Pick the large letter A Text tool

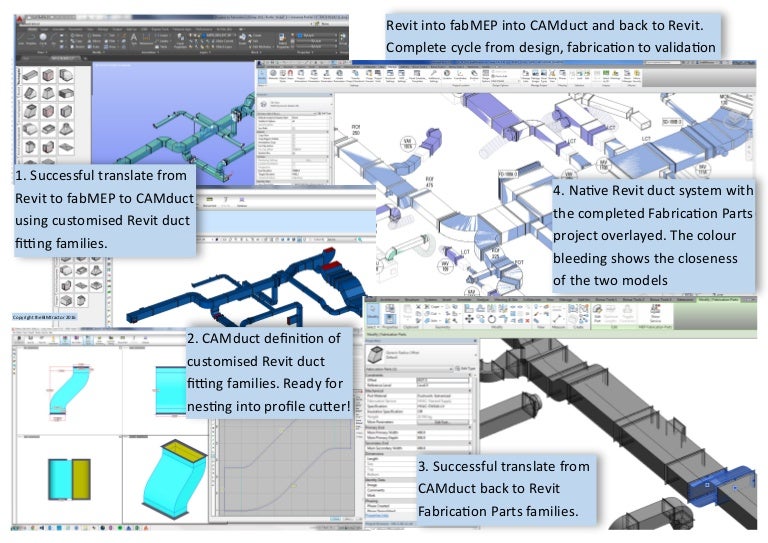tap(134, 37)
